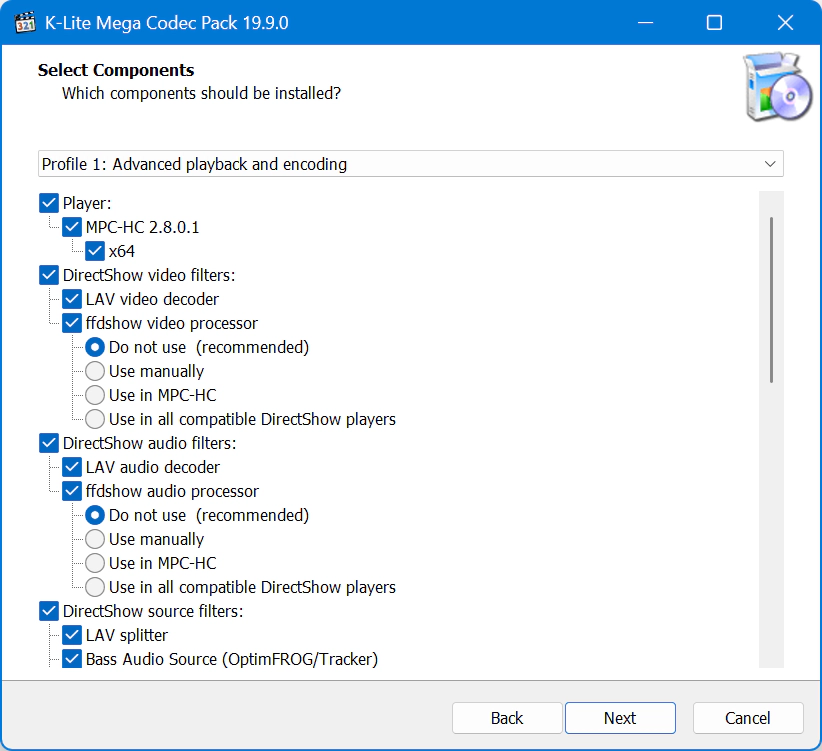Toggle the LAV audio decoder checkbox
Viewport: 822px width, 751px height.
[72, 467]
